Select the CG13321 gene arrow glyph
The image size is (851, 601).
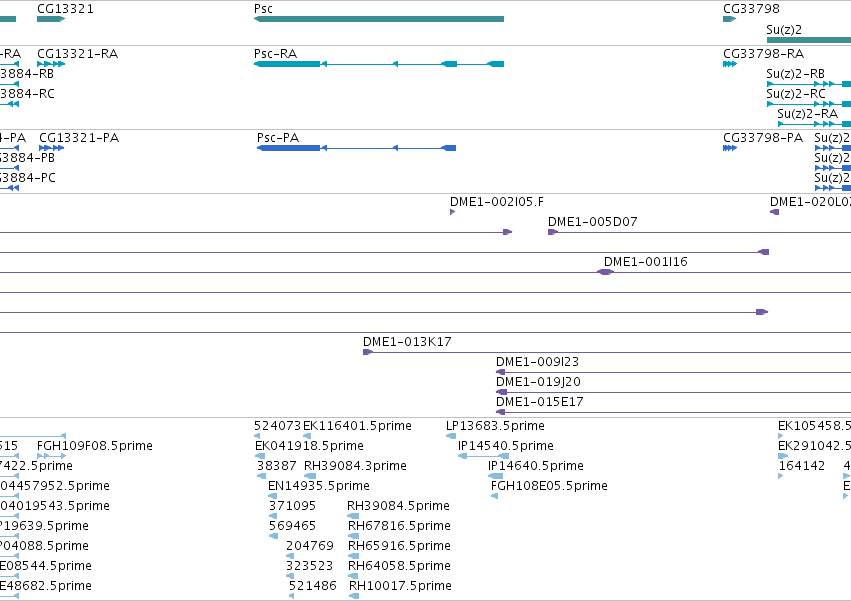51,19
